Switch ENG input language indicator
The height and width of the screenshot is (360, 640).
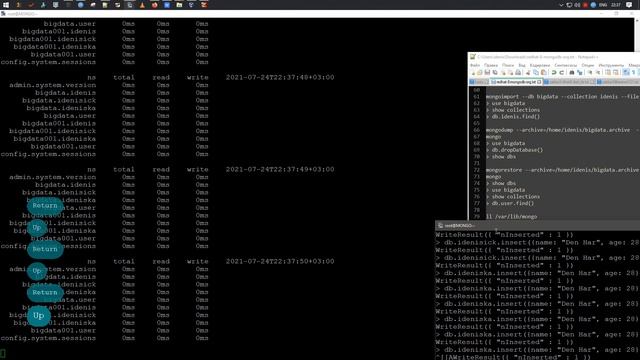coord(603,5)
